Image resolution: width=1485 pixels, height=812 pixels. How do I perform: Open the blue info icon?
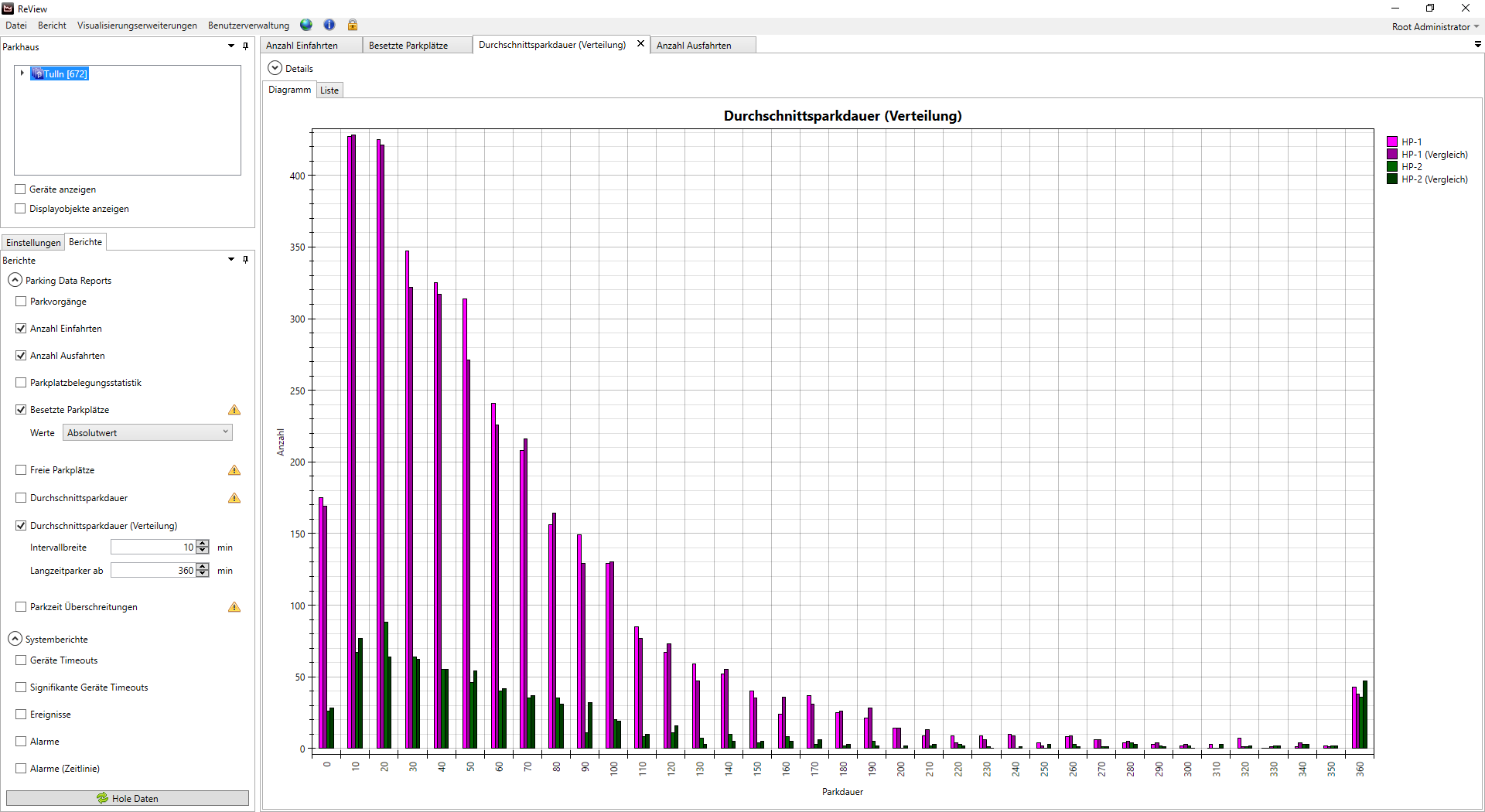click(x=329, y=25)
